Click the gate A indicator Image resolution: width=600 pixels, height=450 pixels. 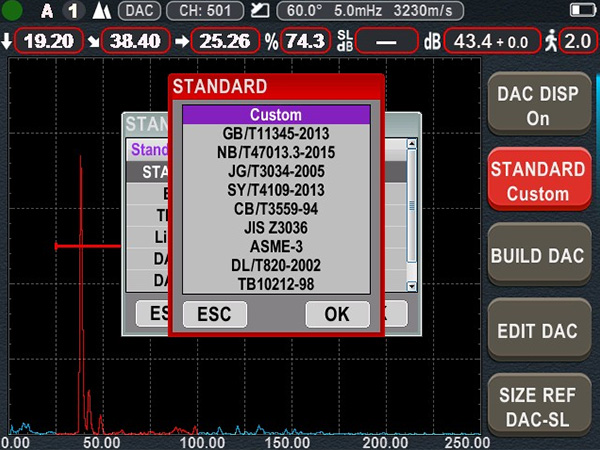click(47, 11)
